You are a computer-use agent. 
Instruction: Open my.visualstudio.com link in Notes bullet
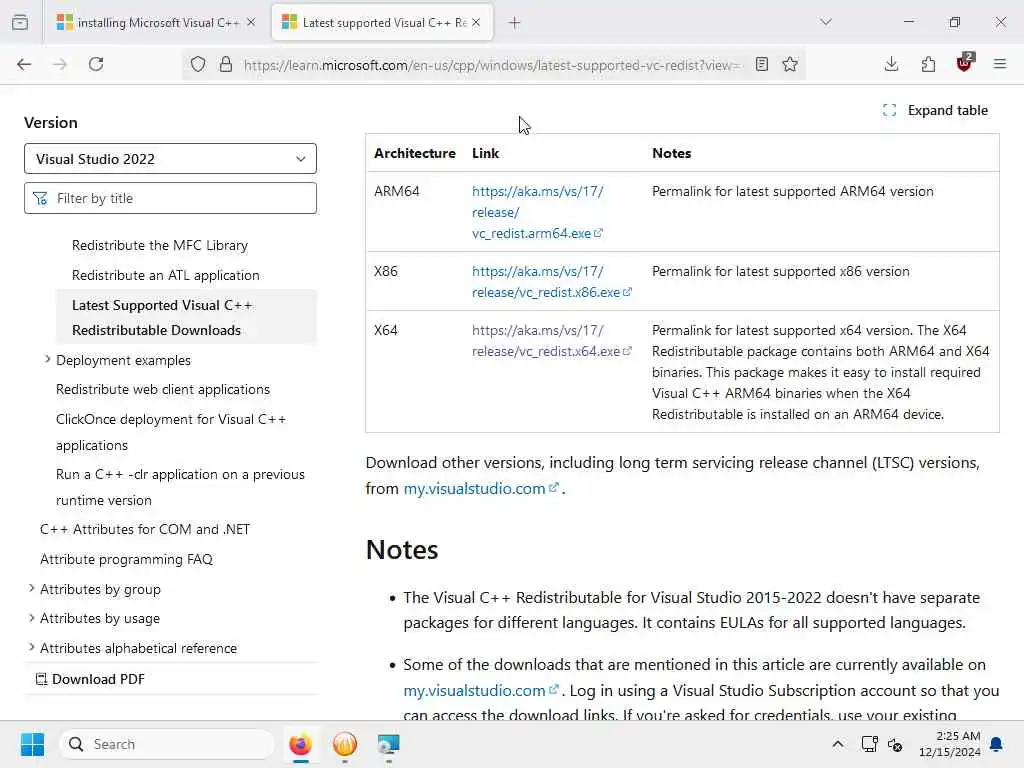click(x=481, y=690)
